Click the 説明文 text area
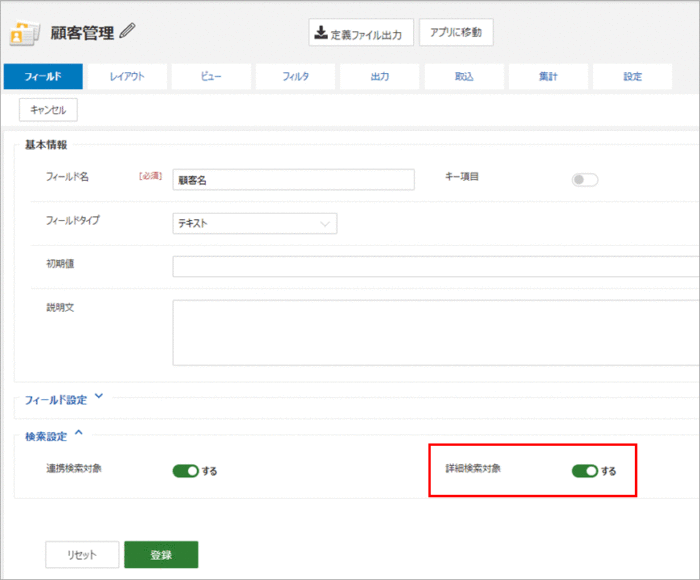 click(436, 333)
